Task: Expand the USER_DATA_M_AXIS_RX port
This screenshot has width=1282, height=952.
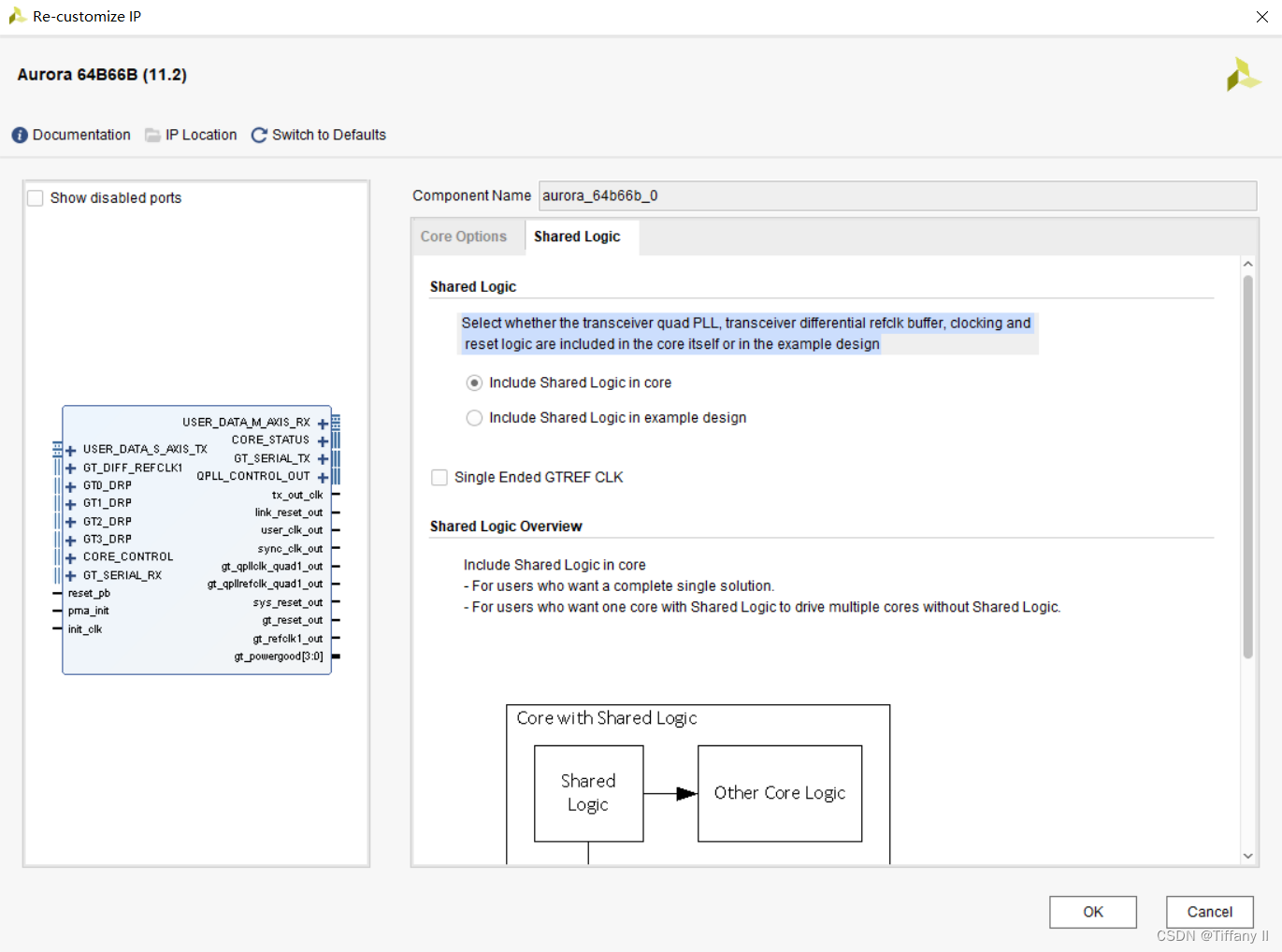Action: (x=323, y=424)
